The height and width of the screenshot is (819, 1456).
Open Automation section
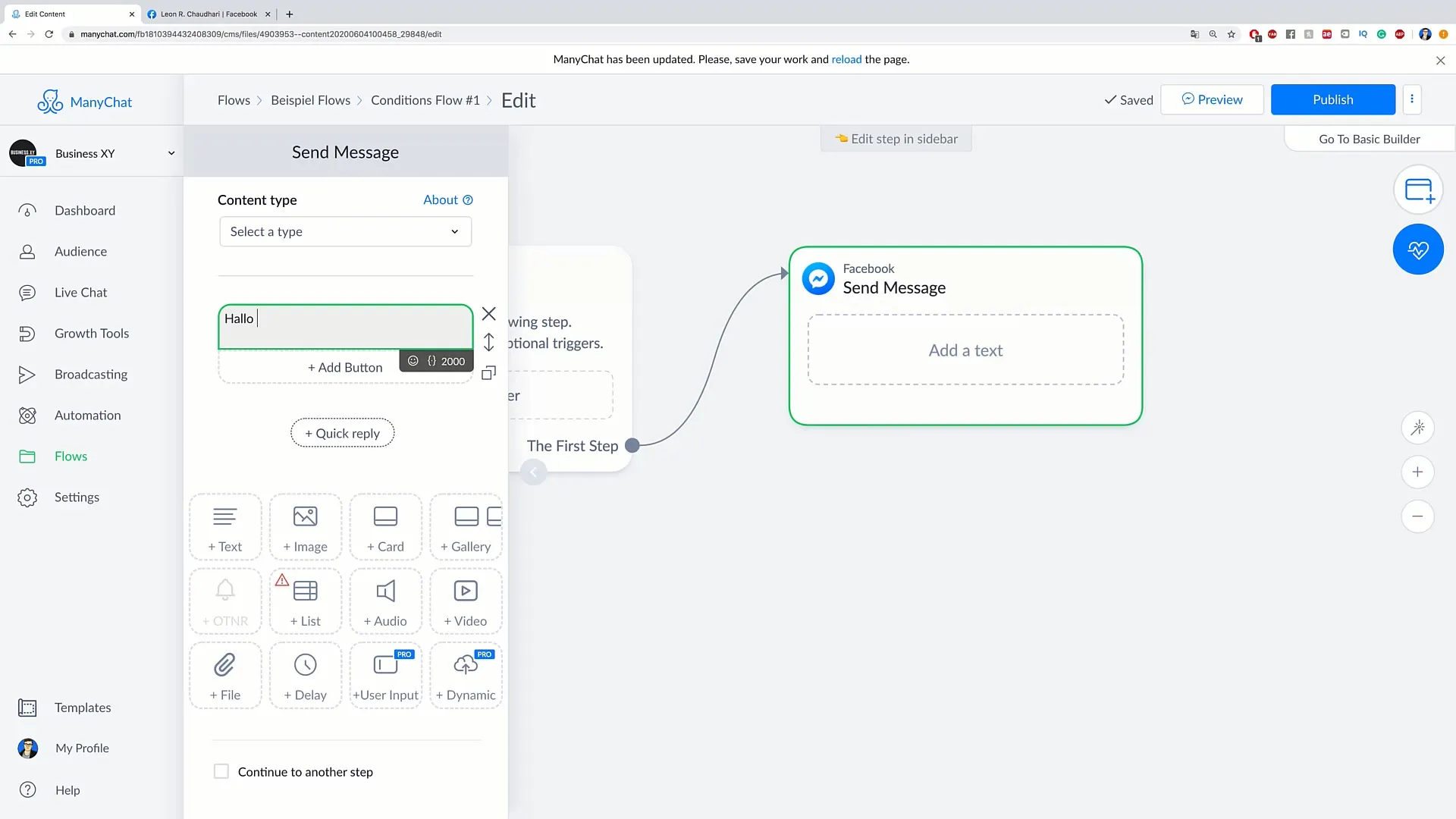click(87, 416)
